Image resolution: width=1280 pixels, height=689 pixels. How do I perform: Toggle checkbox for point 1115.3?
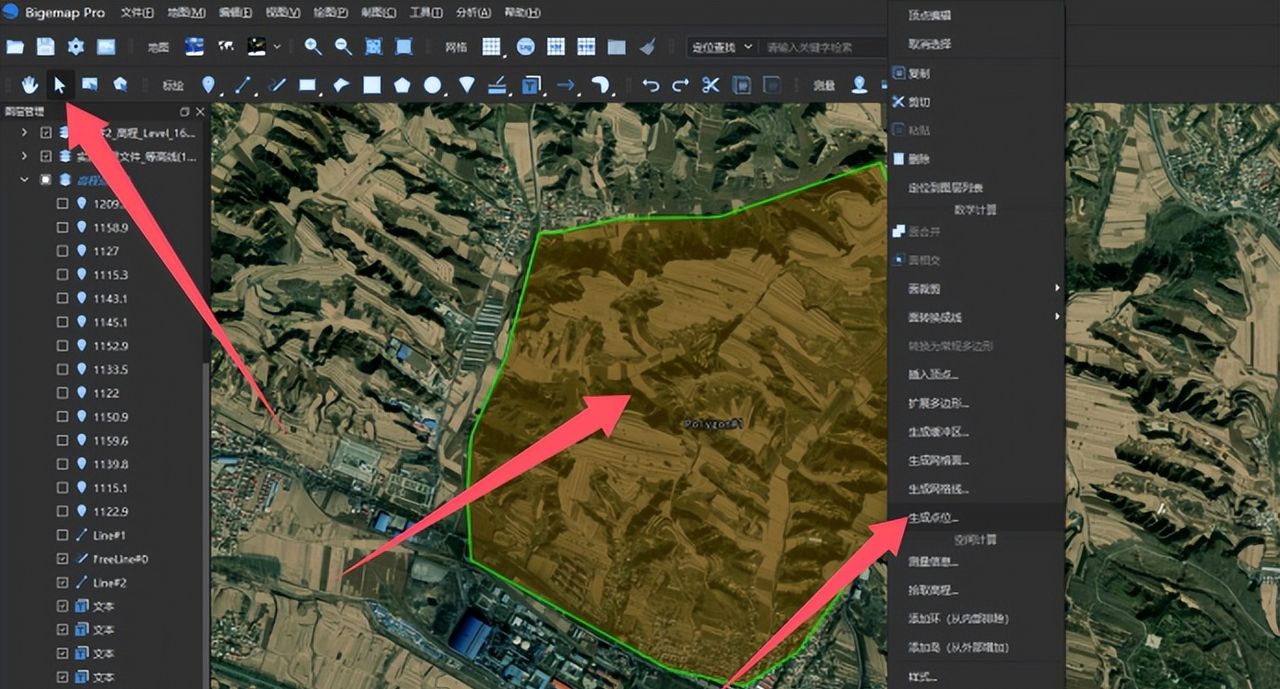tap(63, 274)
